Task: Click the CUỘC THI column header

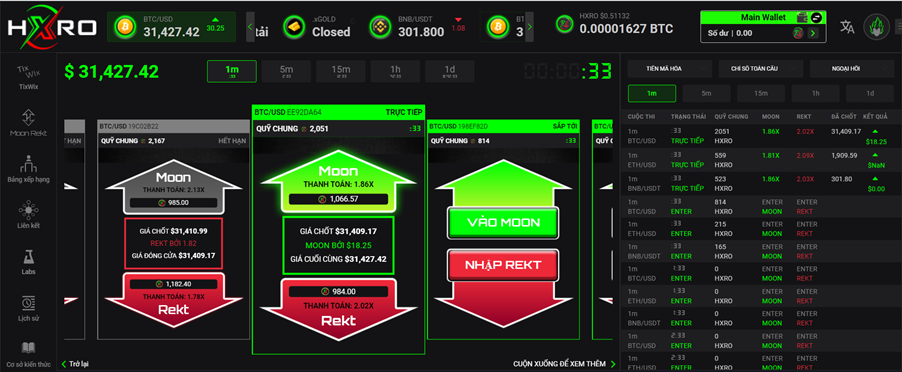Action: 640,116
